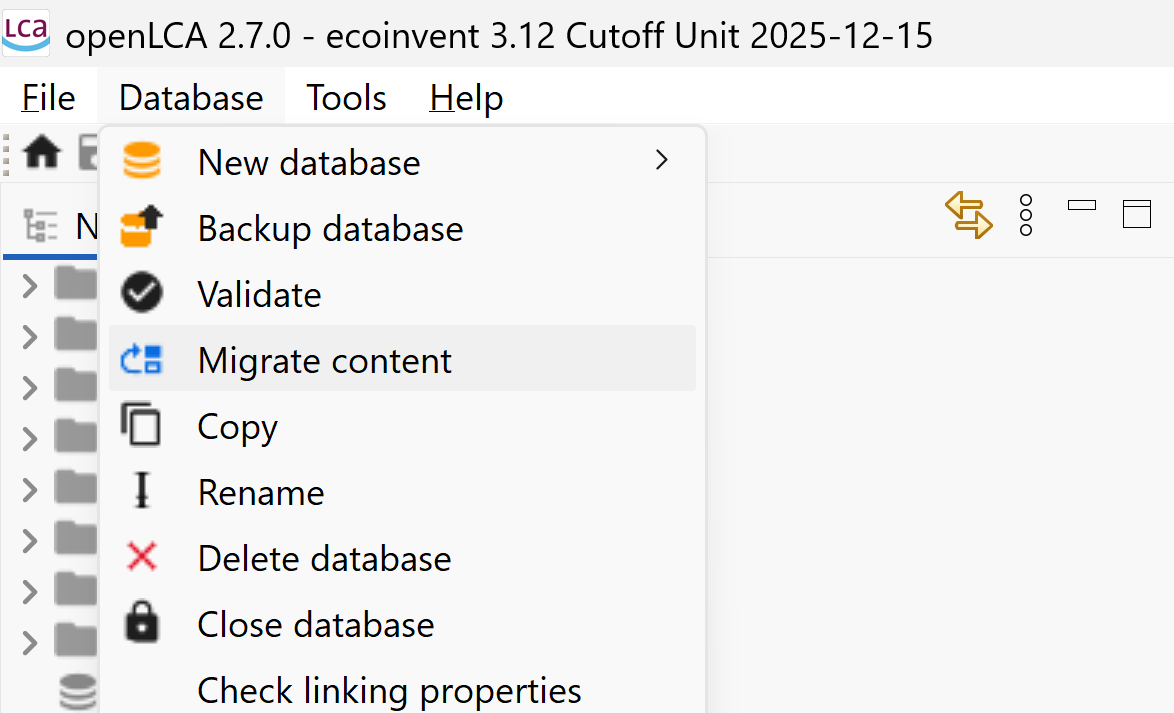
Task: Click the Validate checkmark icon
Action: [x=142, y=292]
